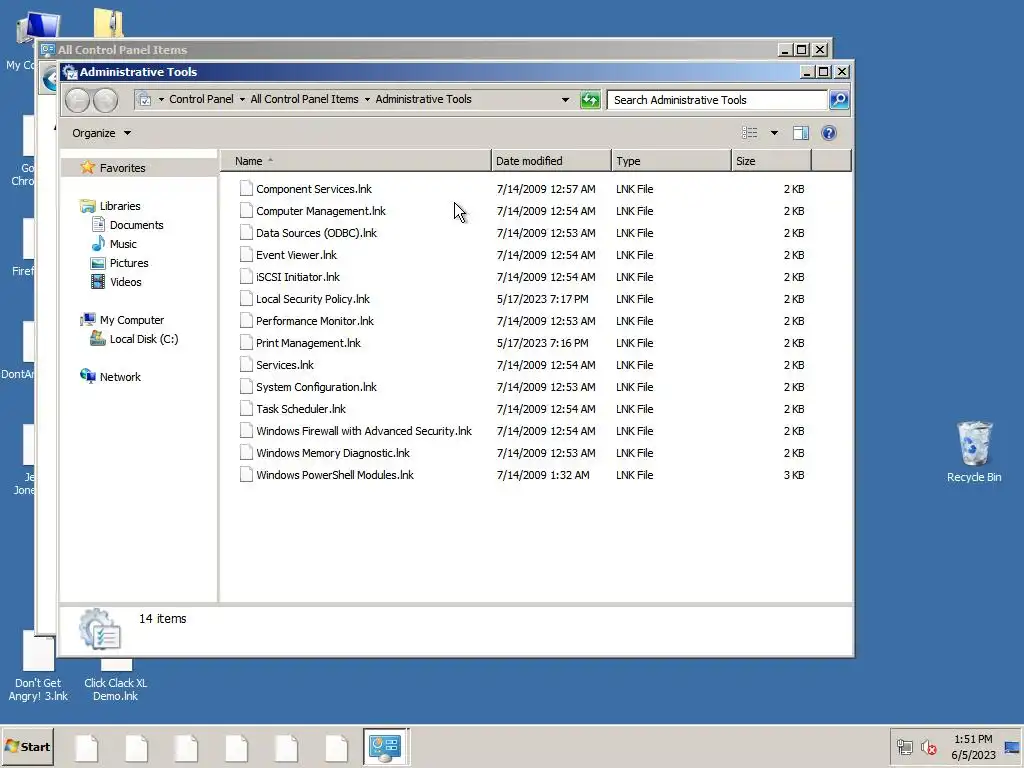The image size is (1024, 768).
Task: Click the Music note icon in sidebar
Action: (98, 244)
